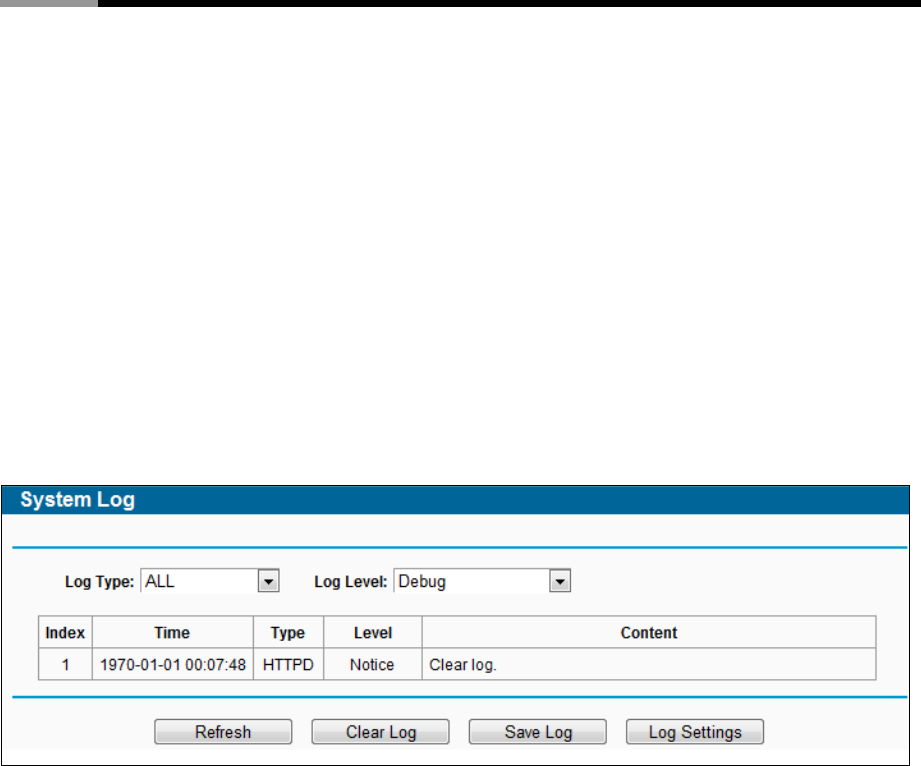
Task: Select the 'Log Level:' label
Action: point(351,582)
